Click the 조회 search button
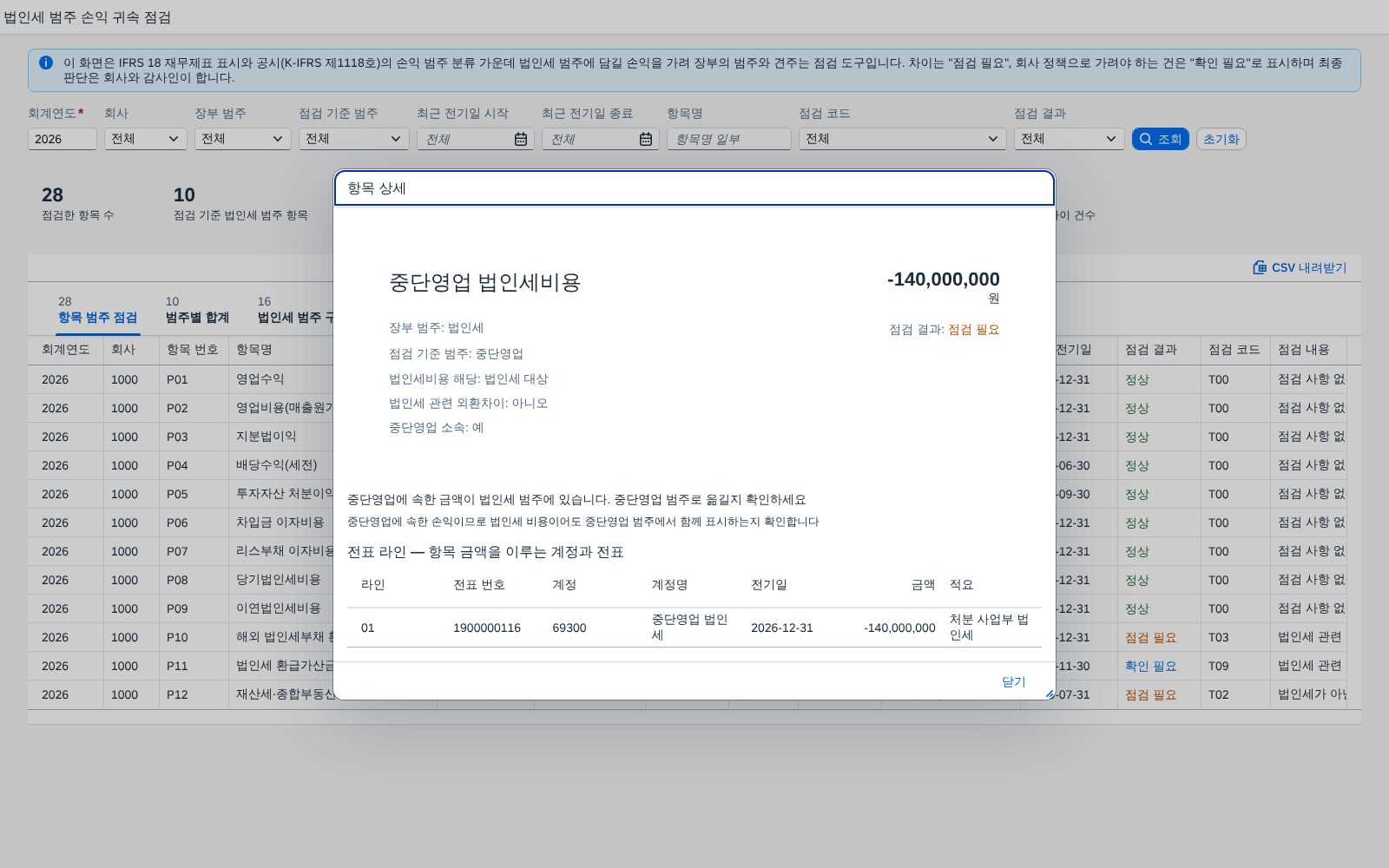 [x=1161, y=139]
